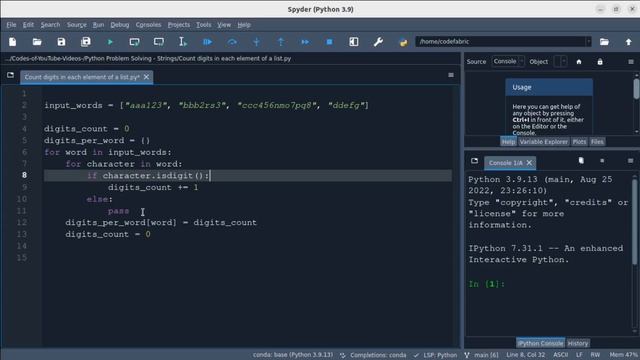Run selection or current line

[x=183, y=42]
